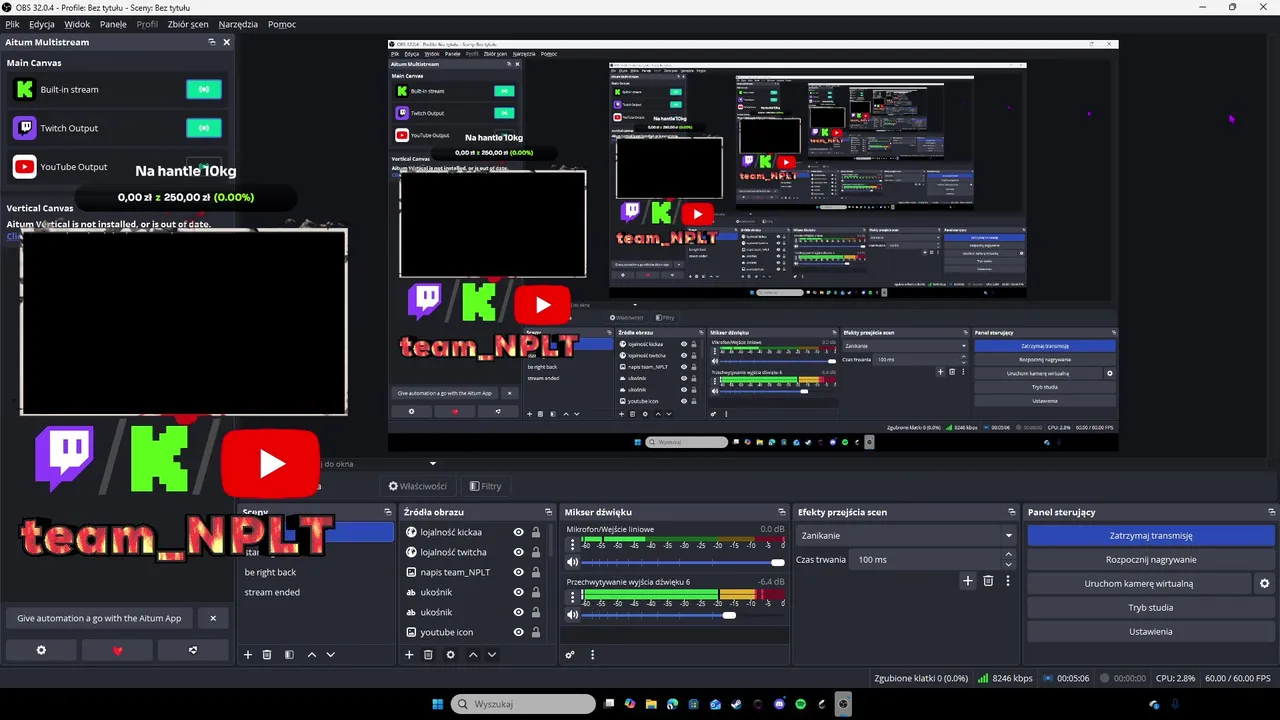
Task: Add a new scene with plus icon in Sceny panel
Action: click(248, 655)
